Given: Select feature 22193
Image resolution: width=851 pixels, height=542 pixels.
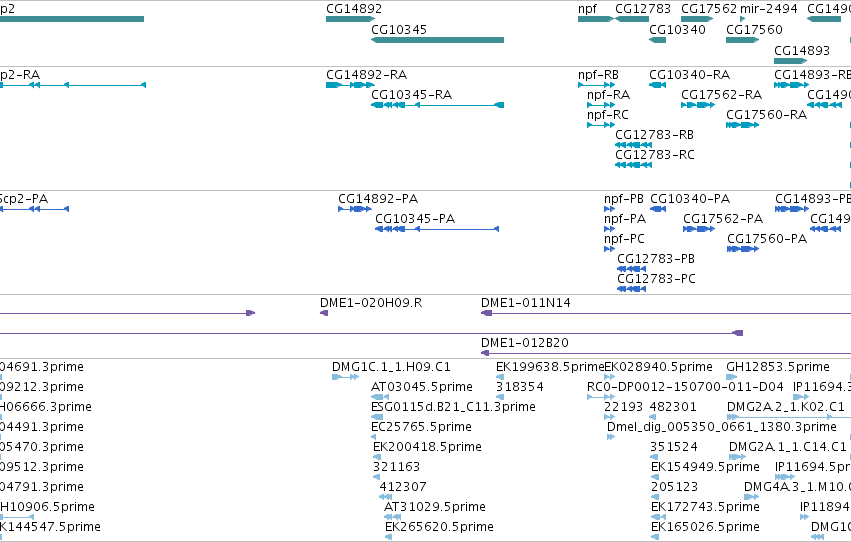Looking at the screenshot, I should tap(609, 417).
